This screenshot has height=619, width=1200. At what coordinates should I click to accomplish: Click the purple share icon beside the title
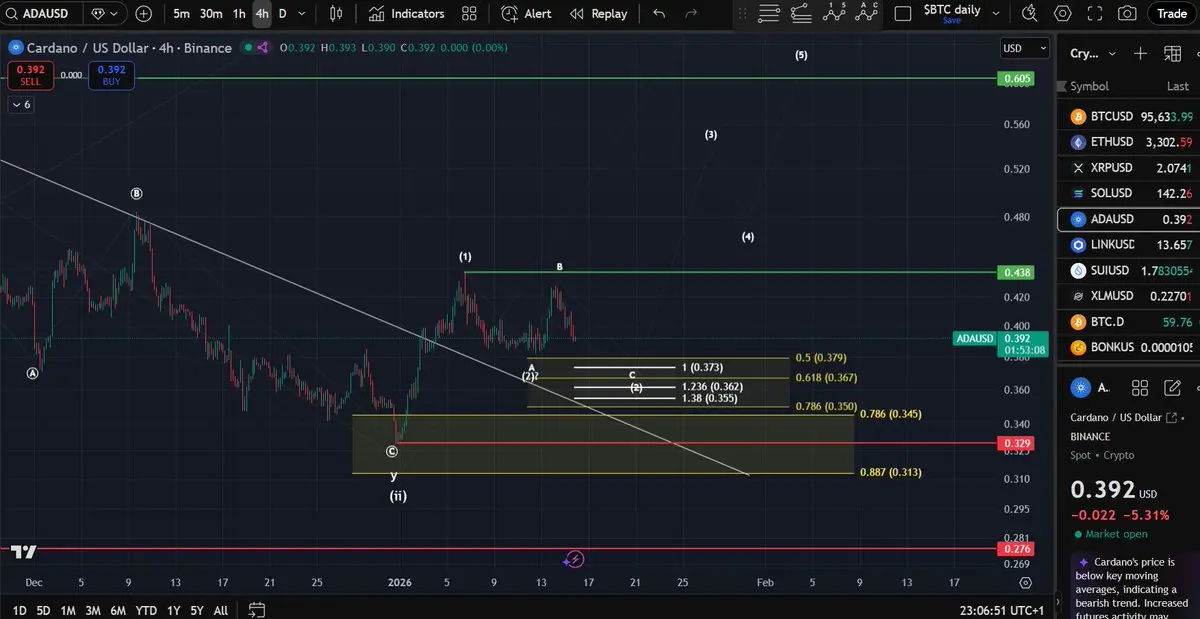coord(263,48)
